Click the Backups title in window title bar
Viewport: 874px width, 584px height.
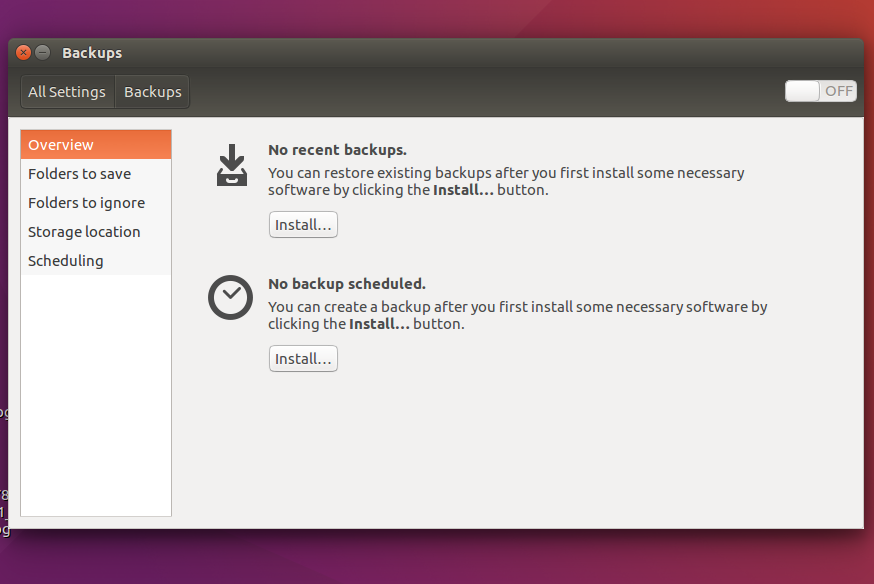tap(92, 53)
